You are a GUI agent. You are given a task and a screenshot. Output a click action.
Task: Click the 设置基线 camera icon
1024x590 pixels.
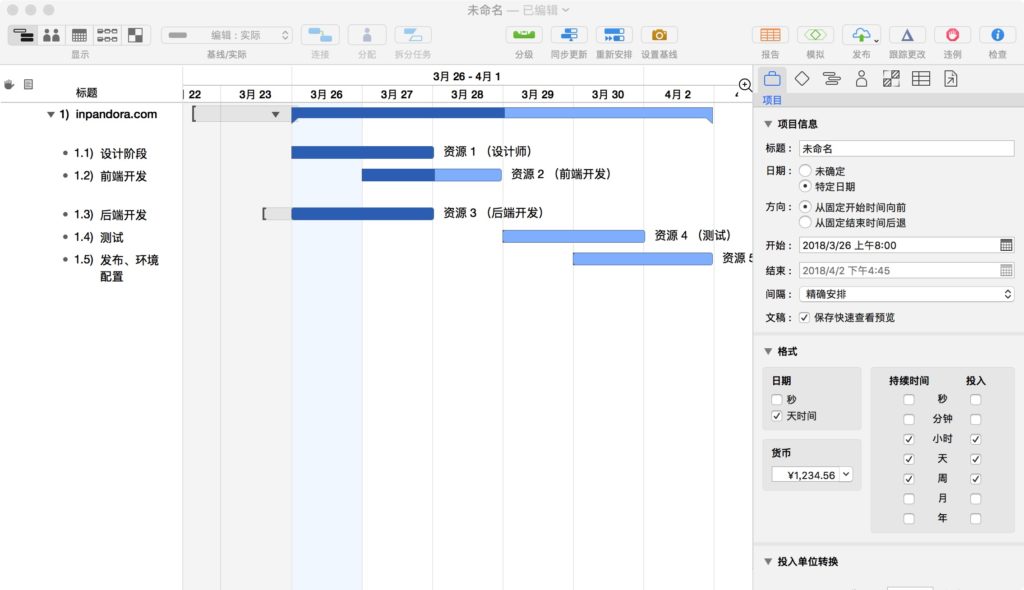tap(659, 35)
